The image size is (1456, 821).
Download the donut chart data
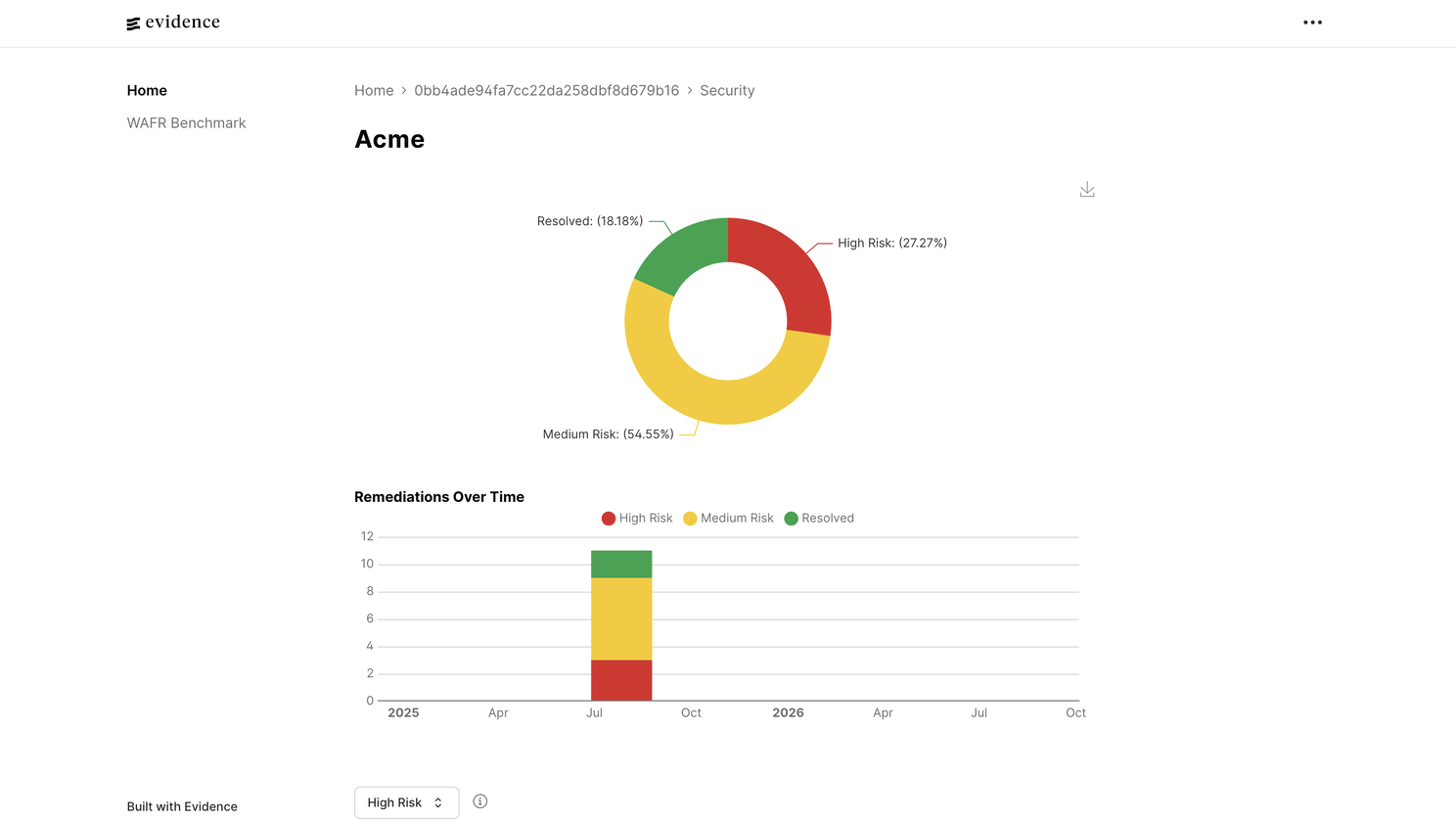click(x=1087, y=190)
